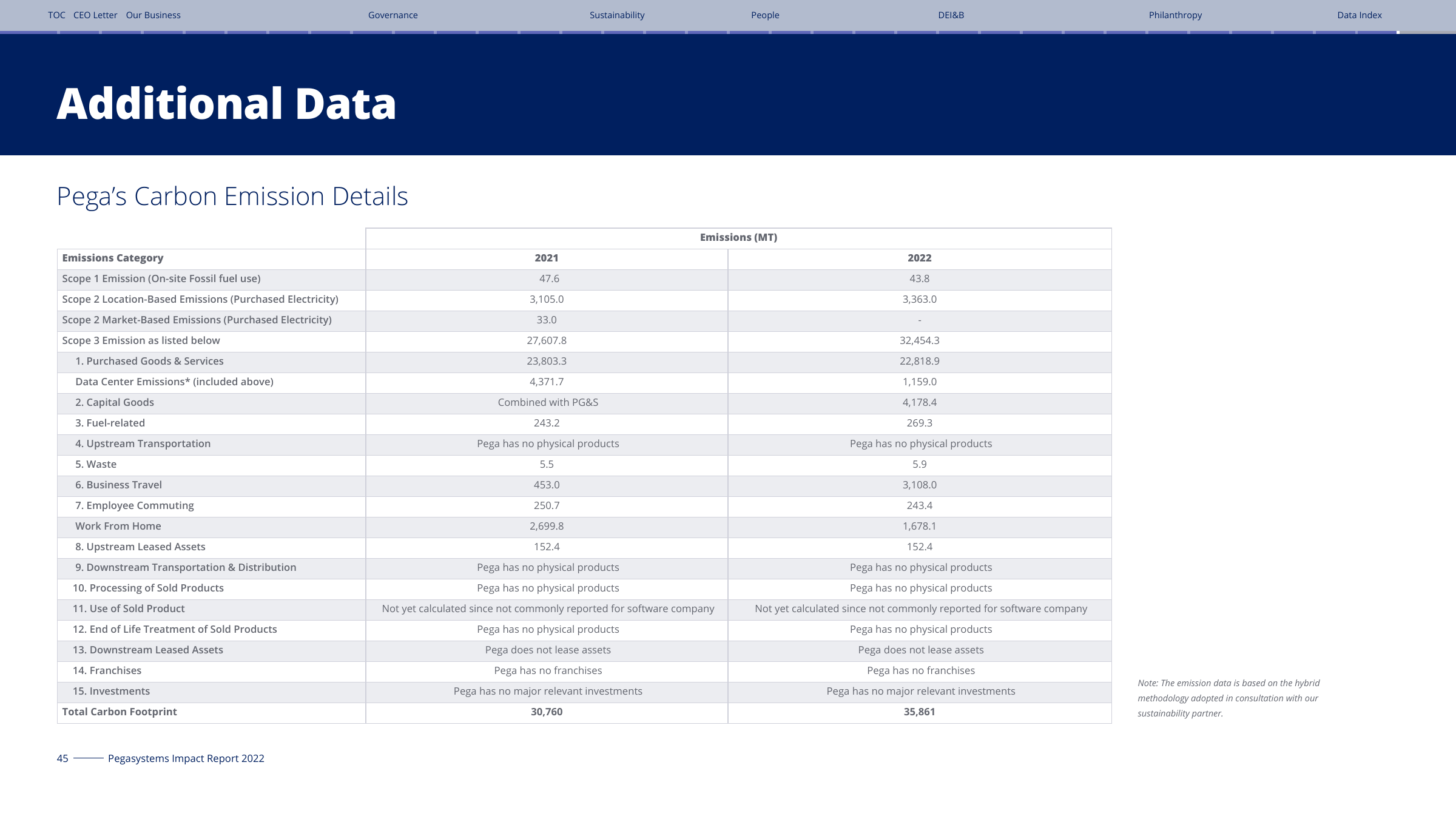Select the 4,178.4 Capital Goods value
1456x819 pixels.
click(x=920, y=402)
